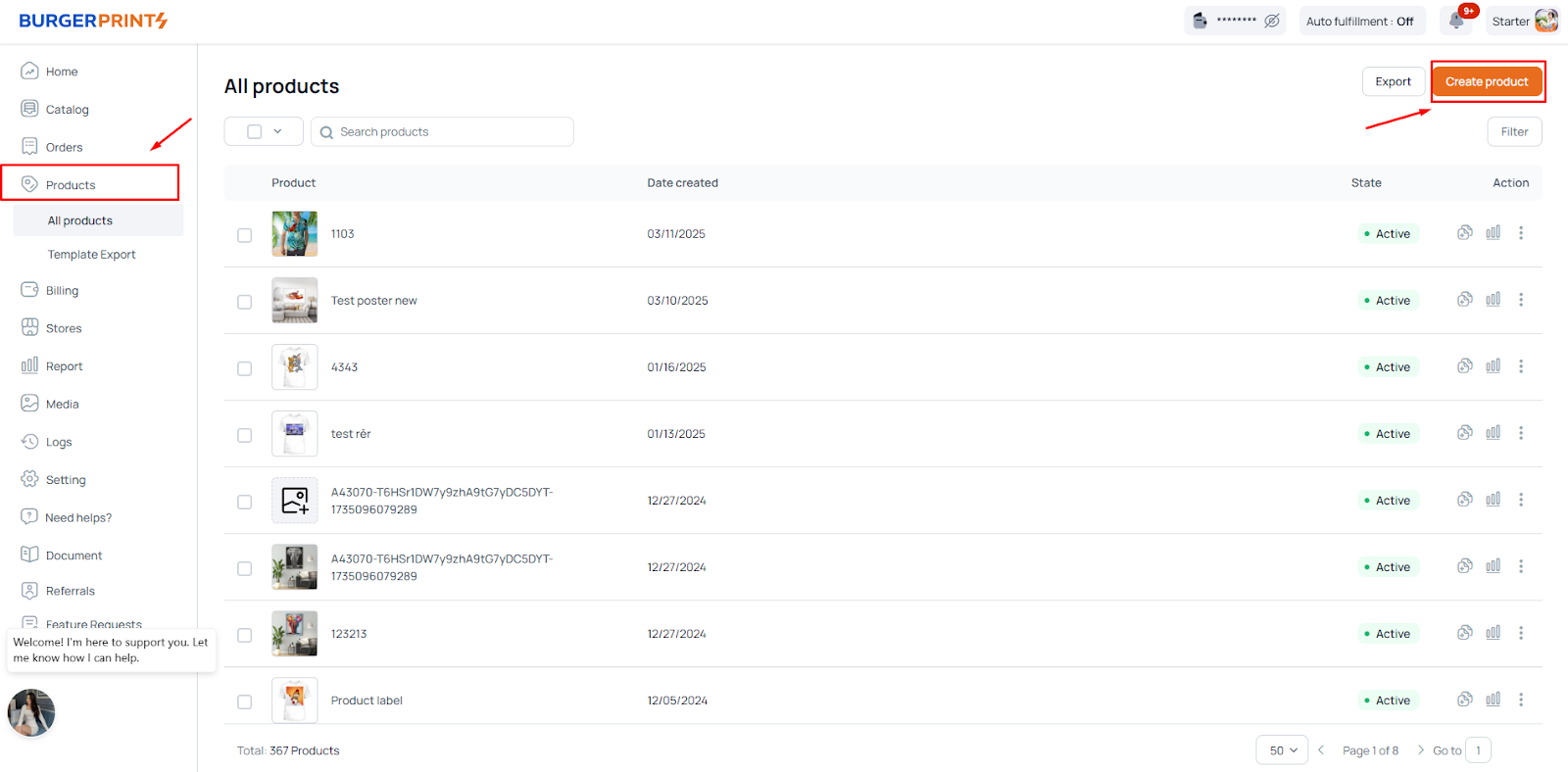Click the user profile avatar next to Starter
This screenshot has height=772, width=1568.
pyautogui.click(x=1545, y=21)
